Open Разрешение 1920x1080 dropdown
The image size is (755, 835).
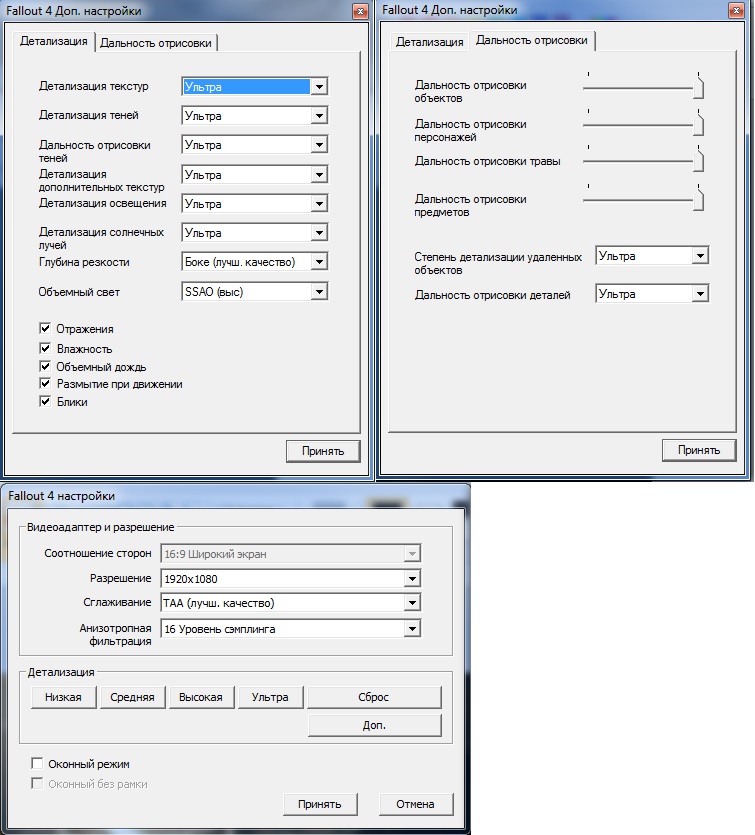pyautogui.click(x=291, y=579)
